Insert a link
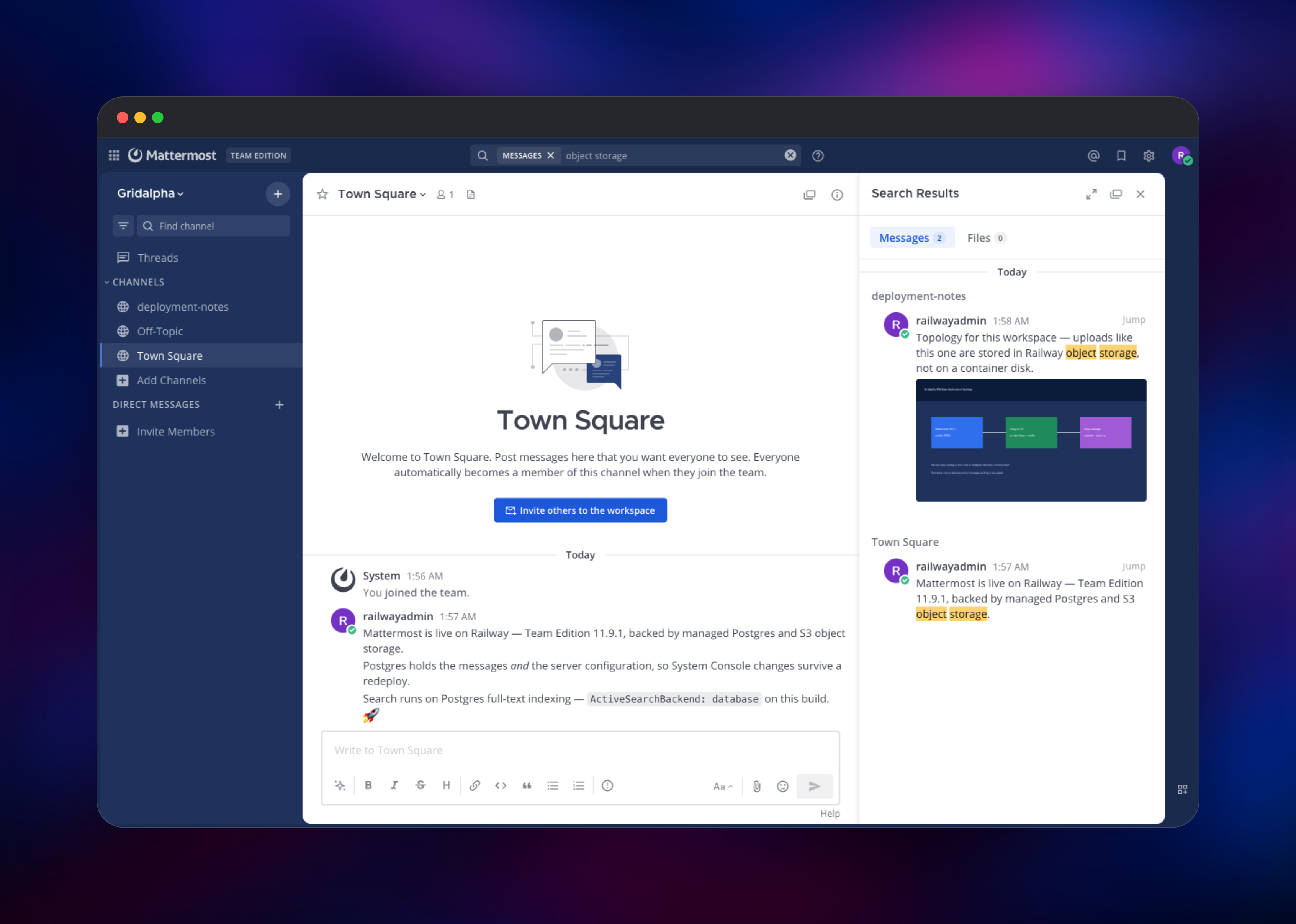 pos(475,786)
